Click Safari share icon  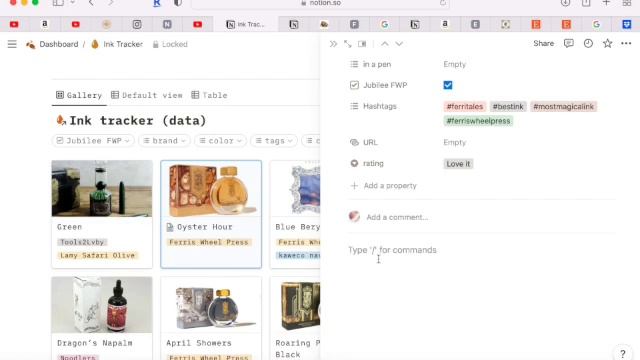coord(586,2)
